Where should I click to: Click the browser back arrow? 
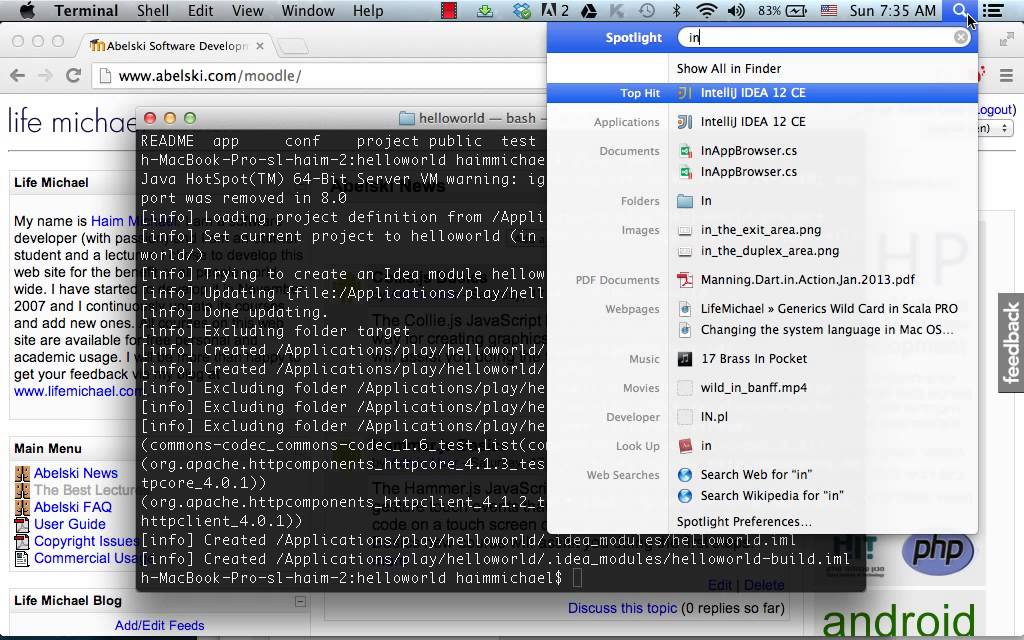pyautogui.click(x=18, y=76)
